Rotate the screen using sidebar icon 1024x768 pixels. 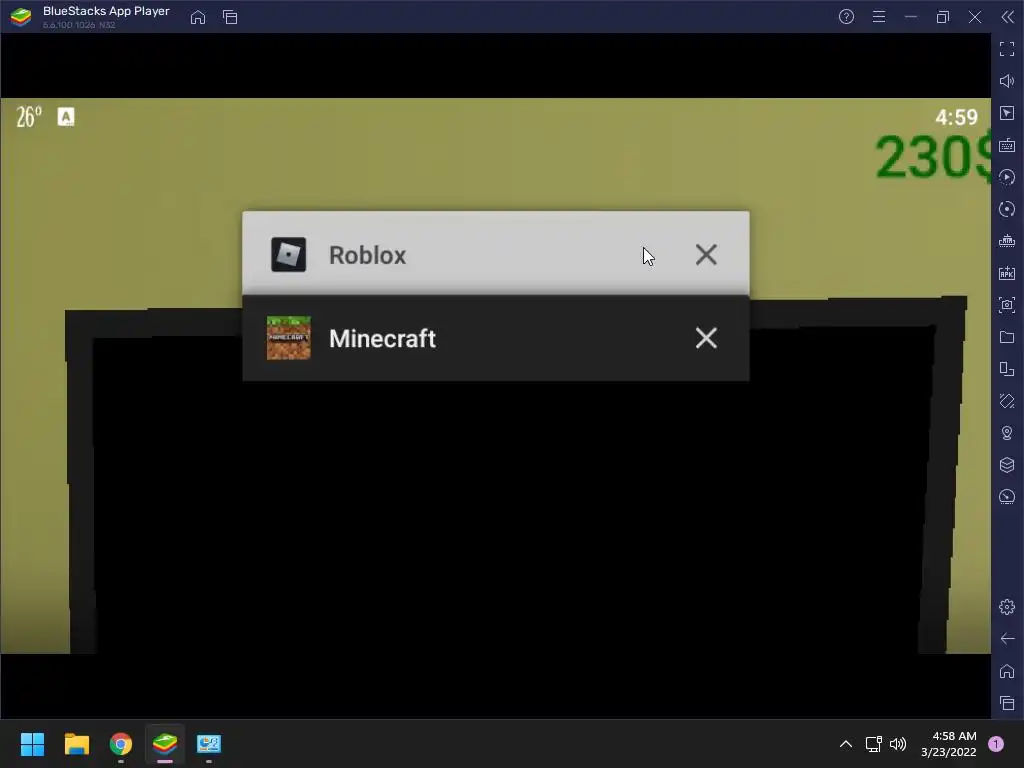pyautogui.click(x=1007, y=401)
